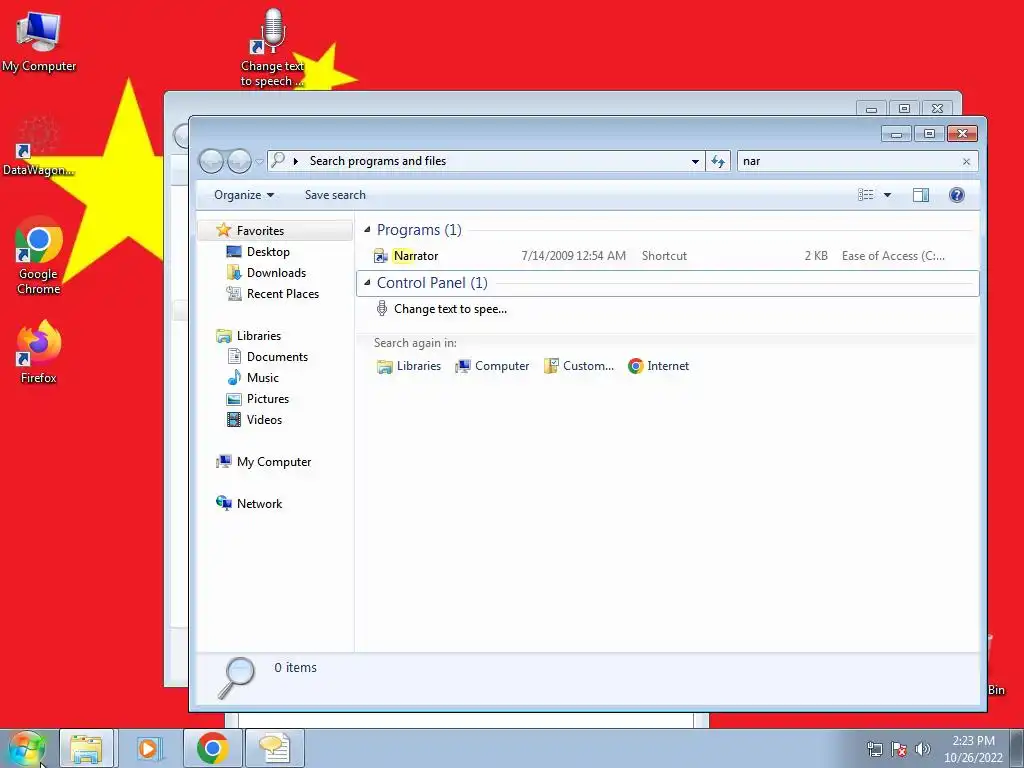The image size is (1024, 768).
Task: Search again in Computer
Action: point(492,366)
